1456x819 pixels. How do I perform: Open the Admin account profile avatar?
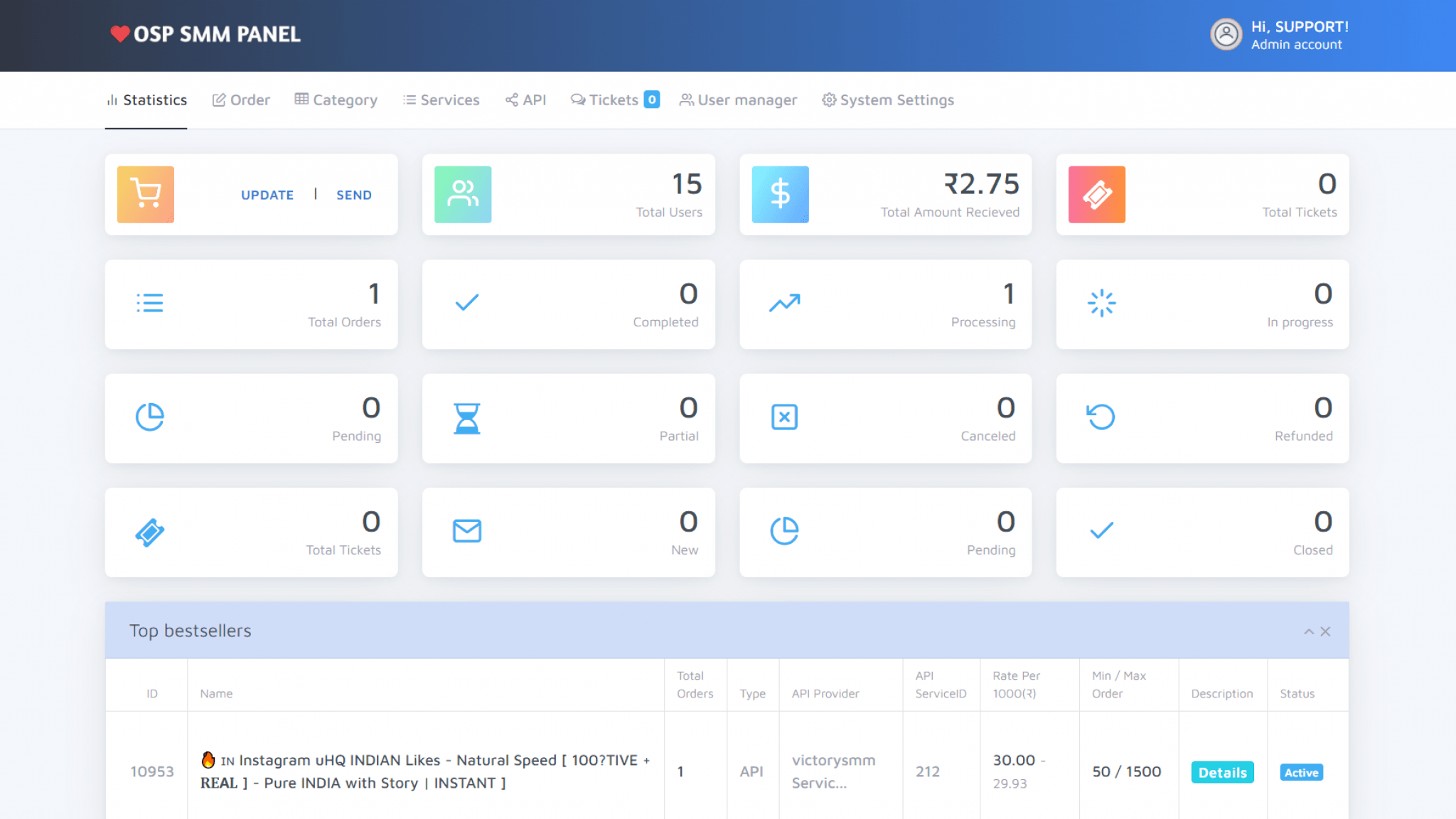[x=1225, y=34]
